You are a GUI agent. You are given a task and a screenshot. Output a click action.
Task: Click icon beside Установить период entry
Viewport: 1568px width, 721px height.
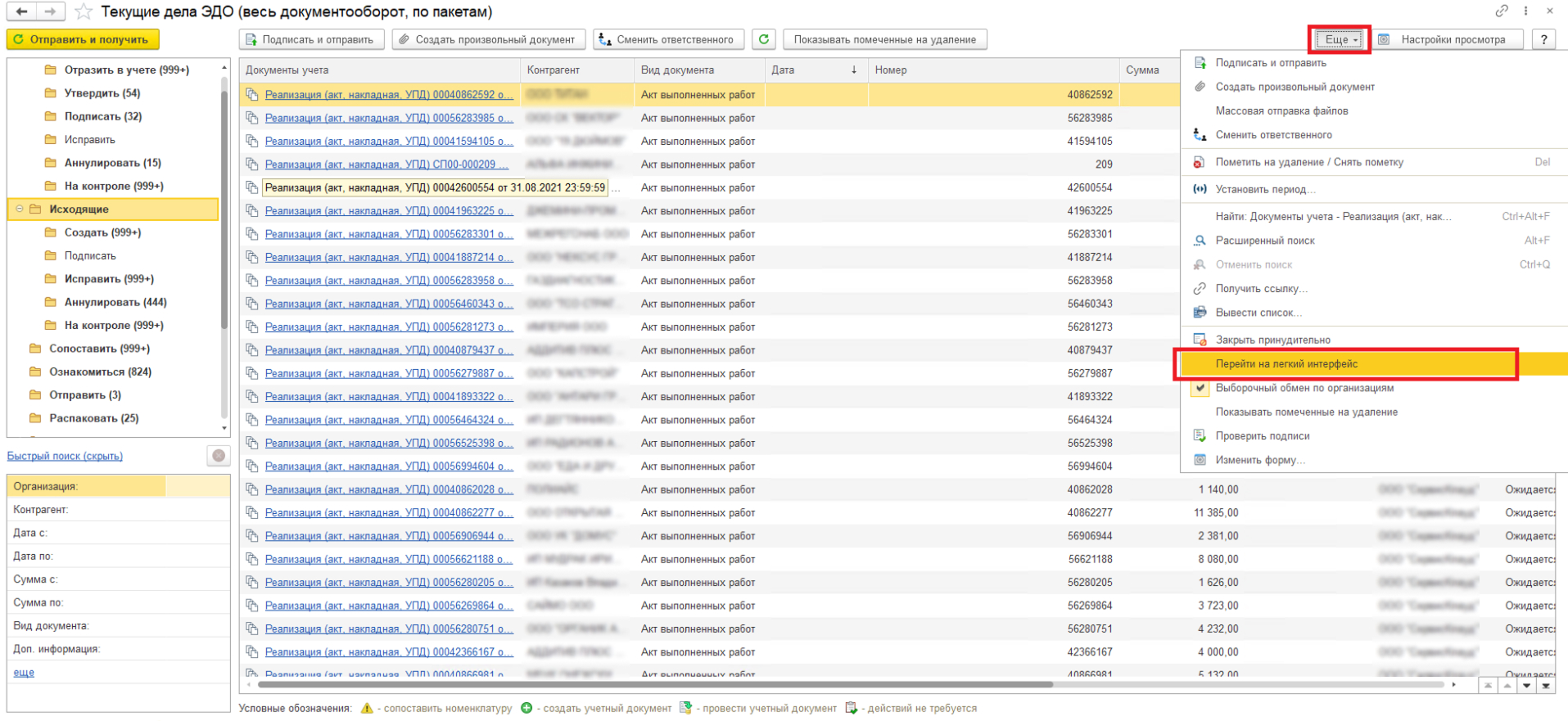point(1200,189)
